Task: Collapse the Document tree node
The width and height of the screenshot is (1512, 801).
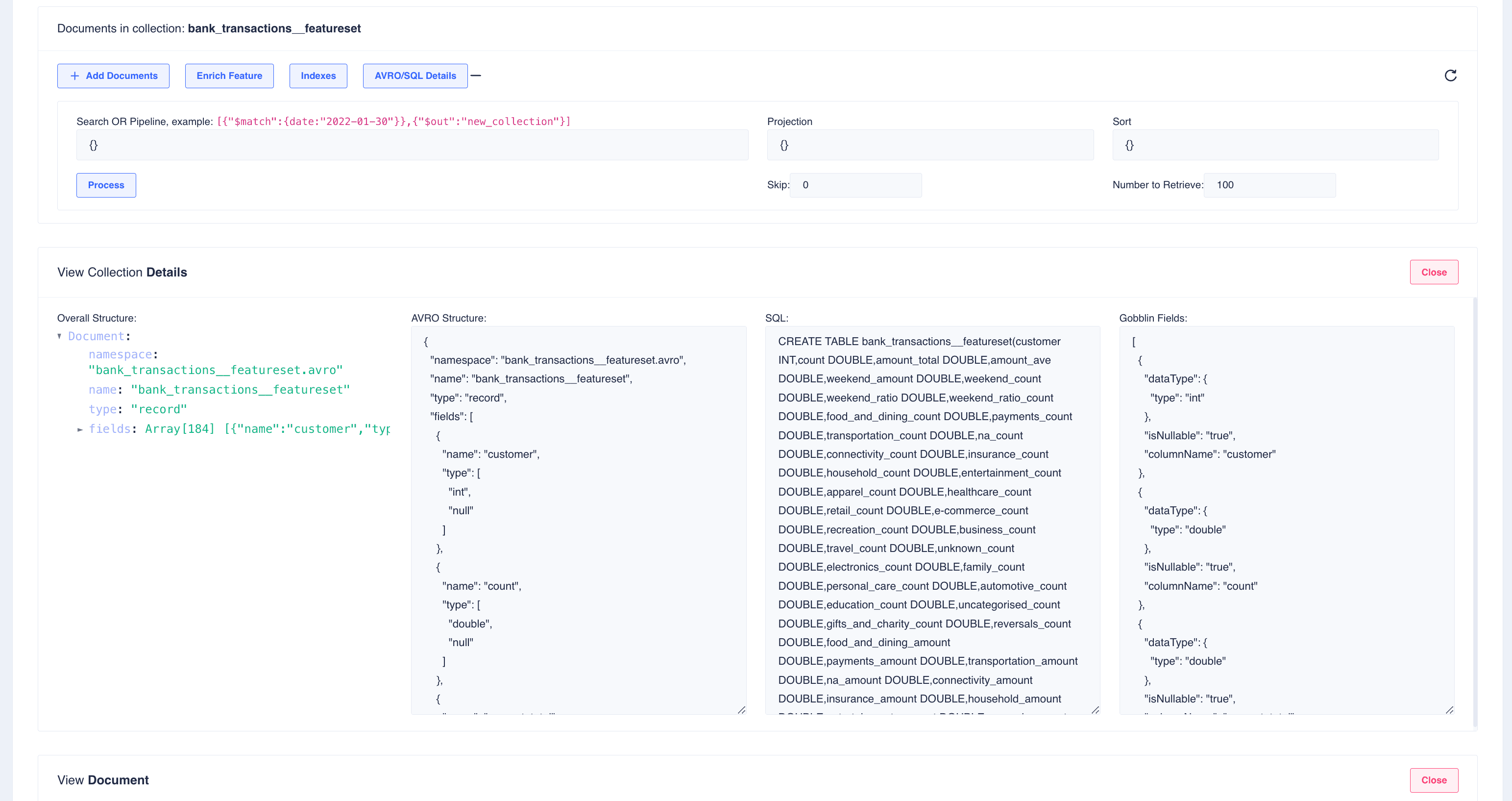Action: point(59,336)
